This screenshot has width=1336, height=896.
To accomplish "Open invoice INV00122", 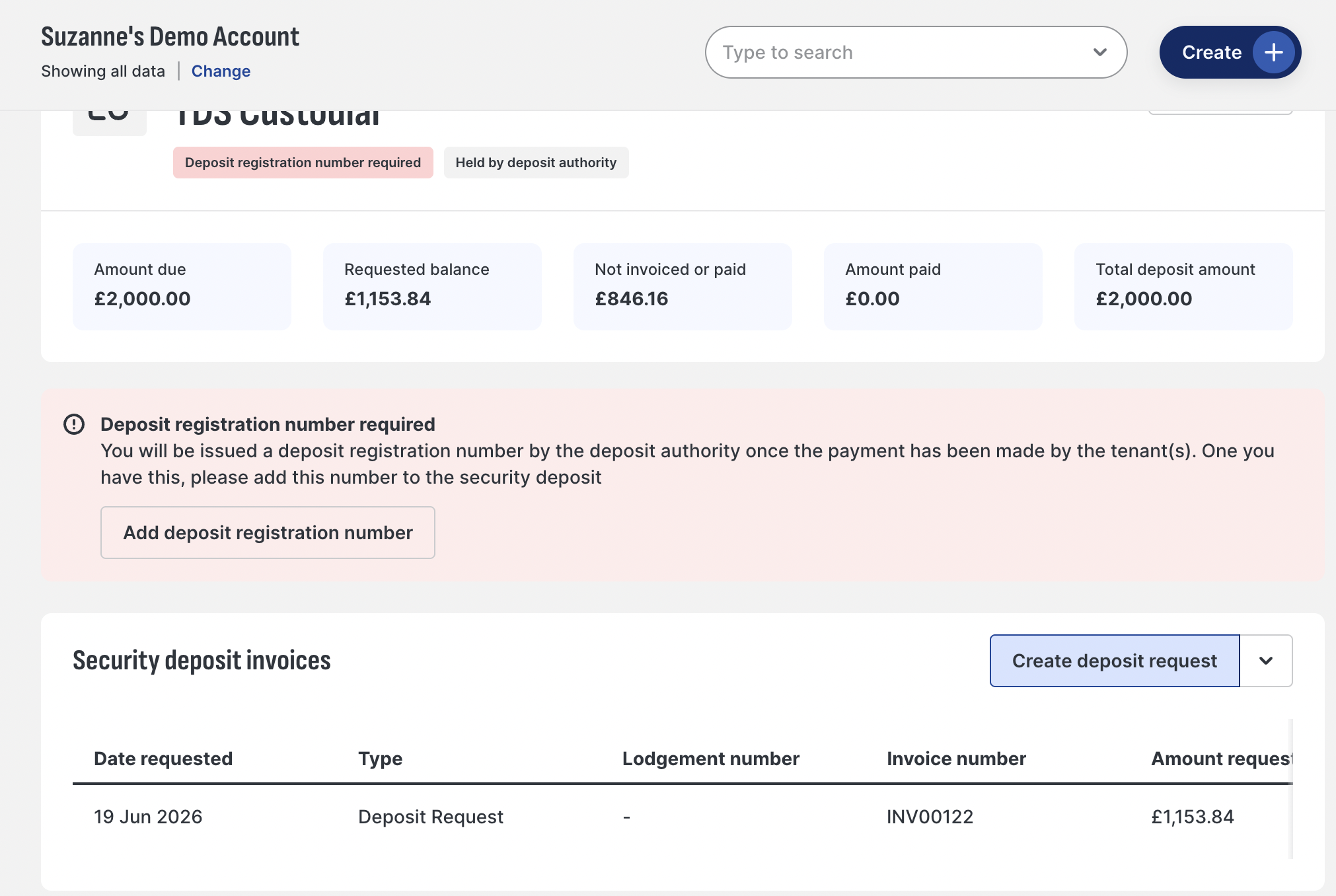I will pos(930,817).
